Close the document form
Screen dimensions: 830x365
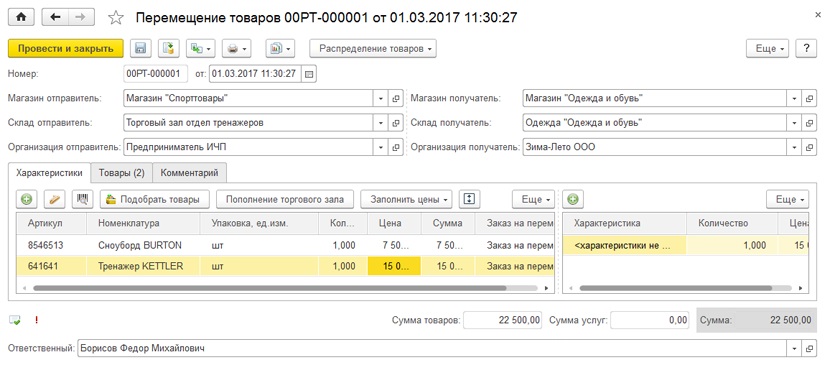[x=818, y=15]
